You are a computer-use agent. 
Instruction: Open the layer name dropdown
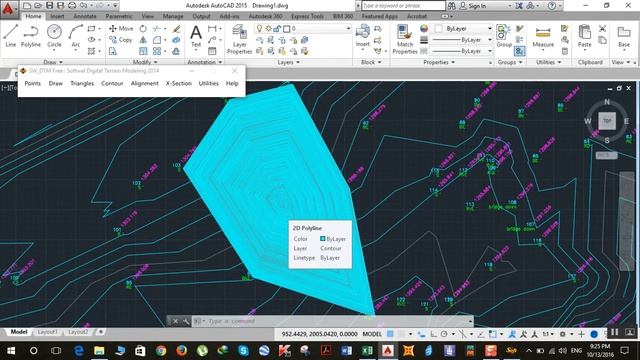[348, 29]
